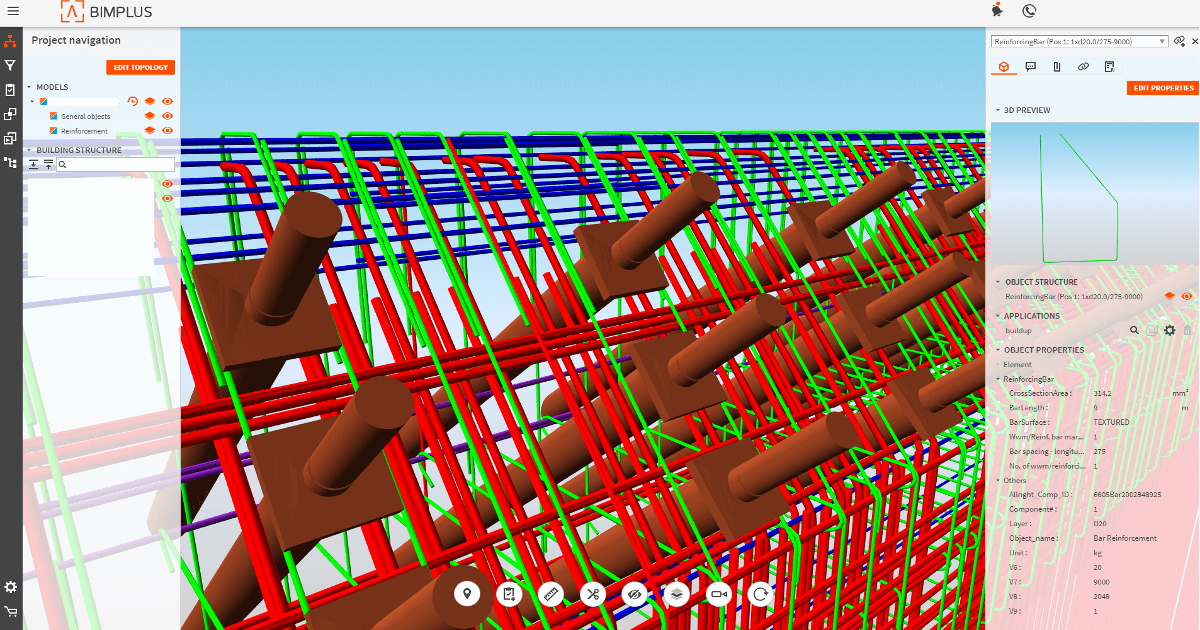The width and height of the screenshot is (1200, 630).
Task: Open the settings gear in sidebar
Action: (x=11, y=587)
